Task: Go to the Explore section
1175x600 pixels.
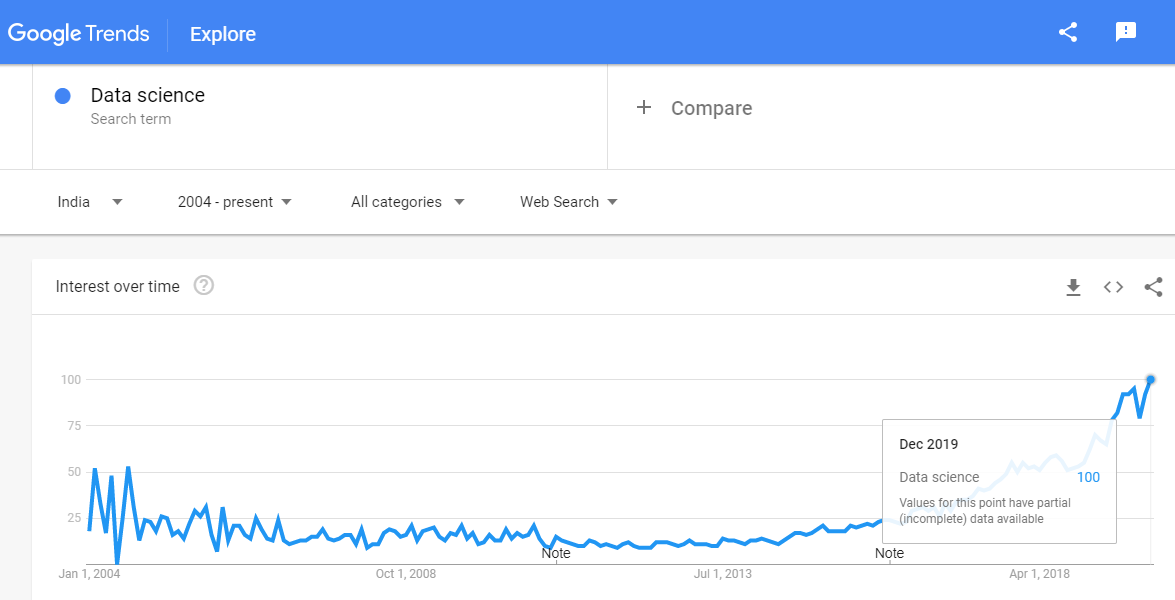Action: click(223, 34)
